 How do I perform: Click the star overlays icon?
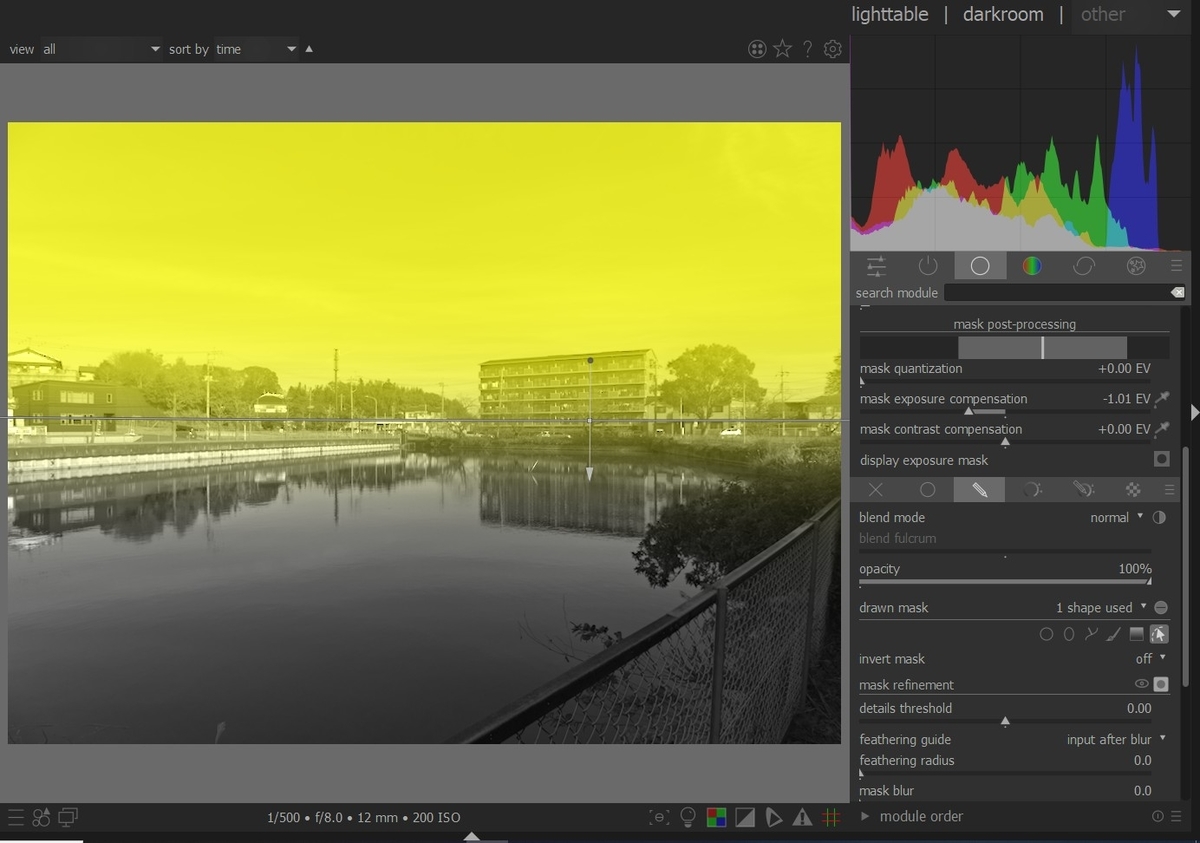click(x=782, y=49)
